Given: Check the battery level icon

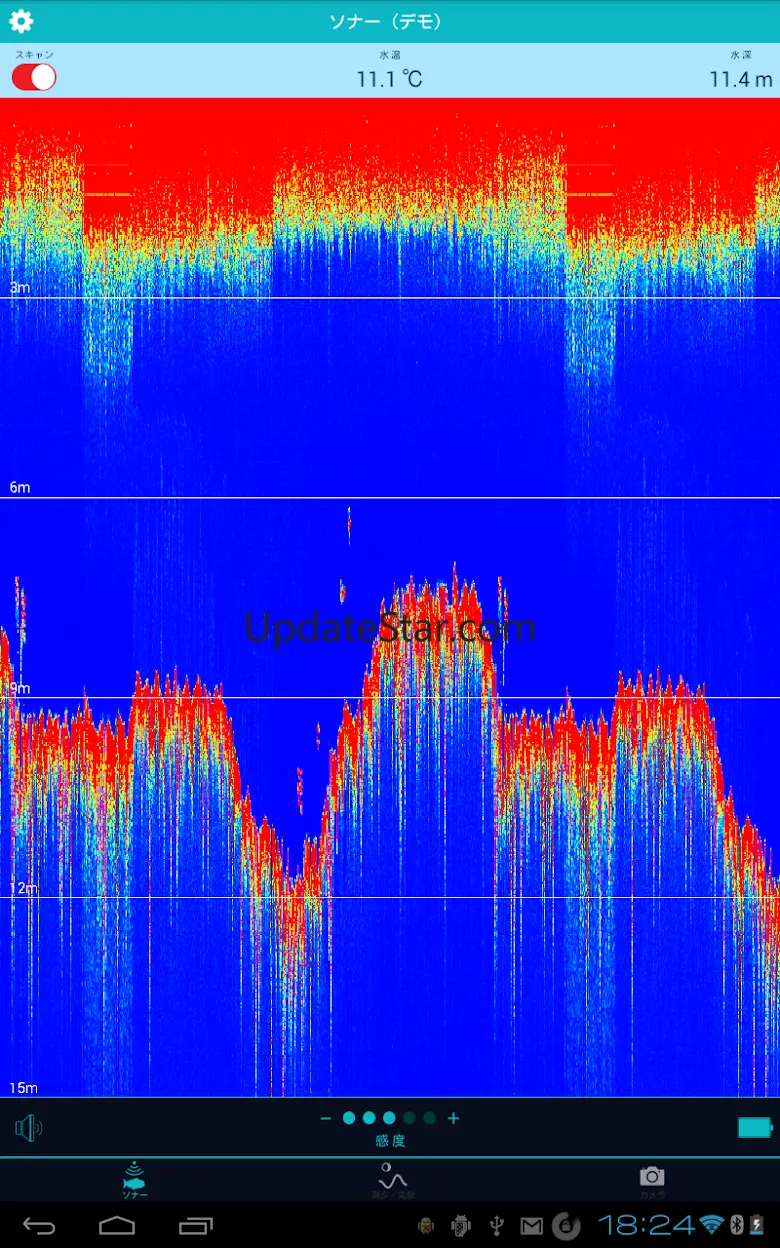Looking at the screenshot, I should tap(755, 1127).
